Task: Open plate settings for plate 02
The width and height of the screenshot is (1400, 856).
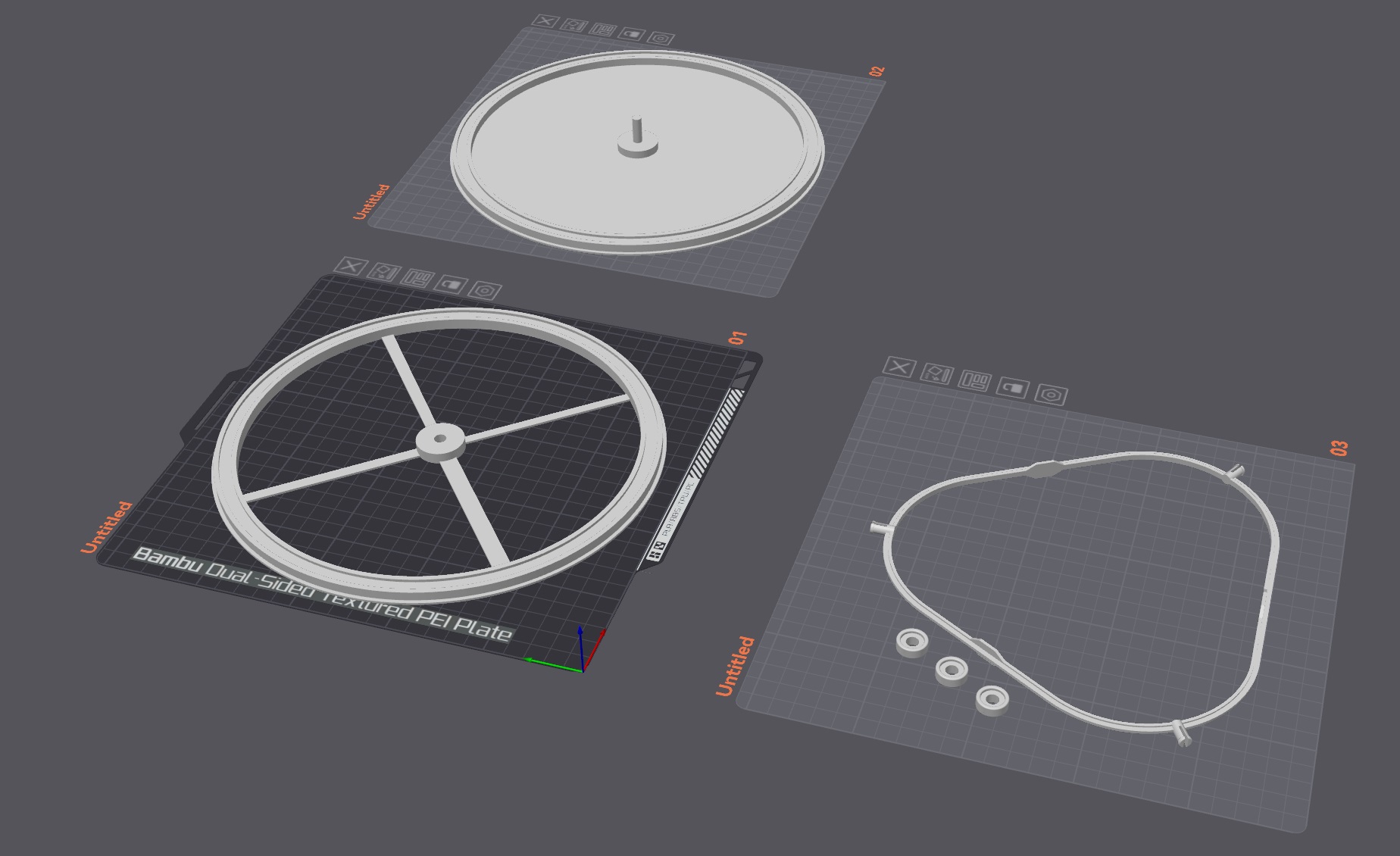Action: [661, 38]
